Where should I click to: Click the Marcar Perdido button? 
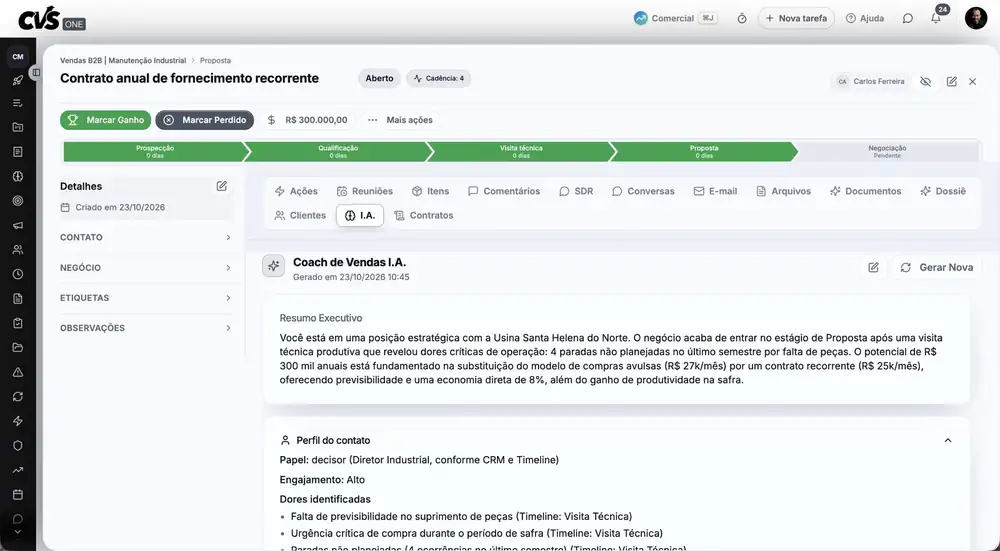pos(205,120)
